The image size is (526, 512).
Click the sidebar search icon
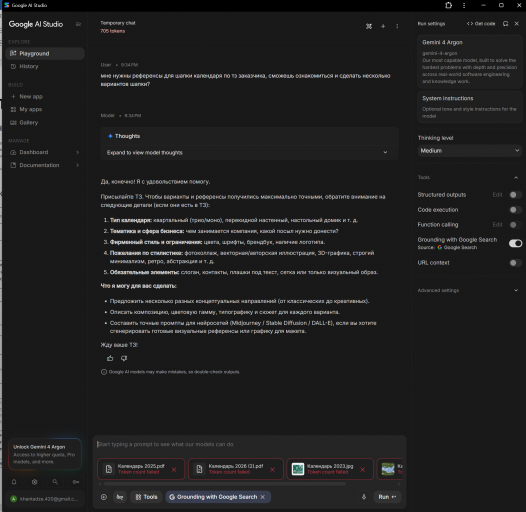tap(55, 482)
